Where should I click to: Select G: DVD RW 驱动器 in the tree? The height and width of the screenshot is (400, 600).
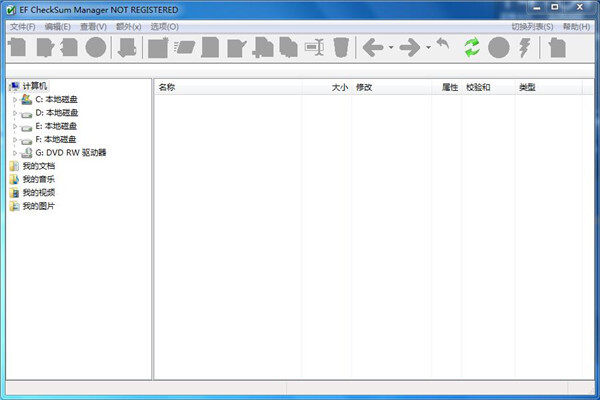pyautogui.click(x=71, y=153)
